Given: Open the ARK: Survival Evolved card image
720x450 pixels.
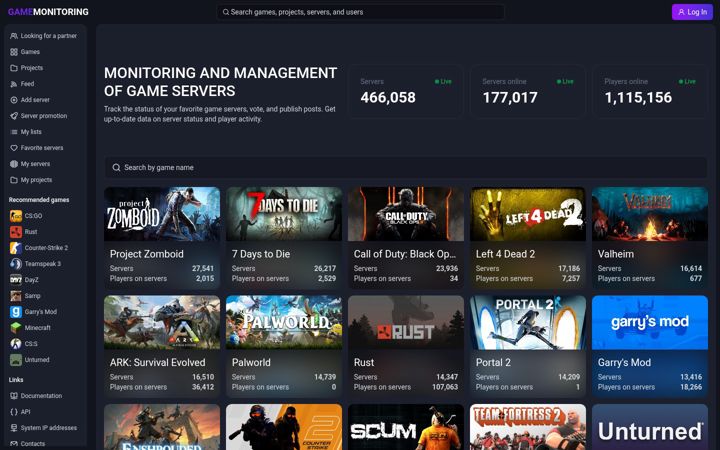Looking at the screenshot, I should [x=162, y=322].
